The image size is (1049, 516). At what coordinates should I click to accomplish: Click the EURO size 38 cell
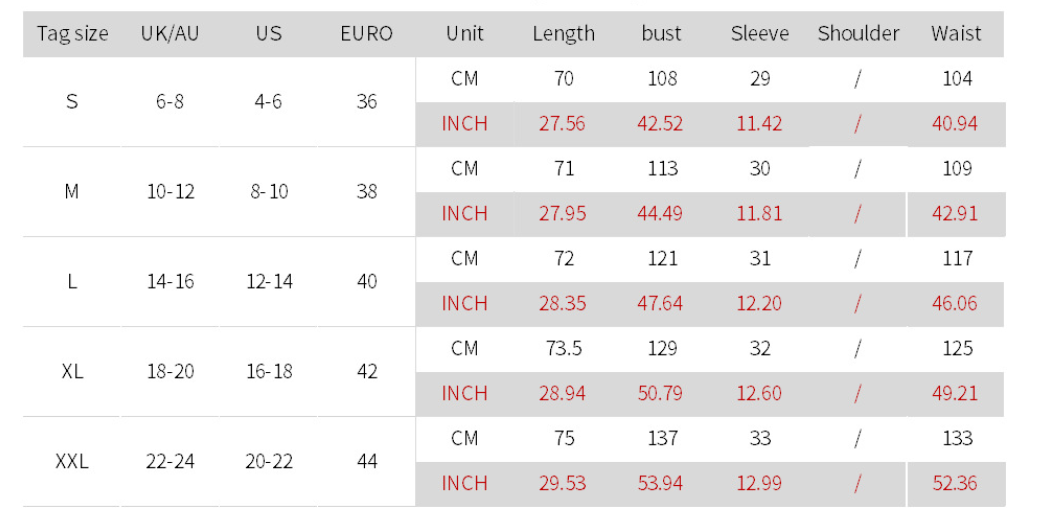point(367,191)
